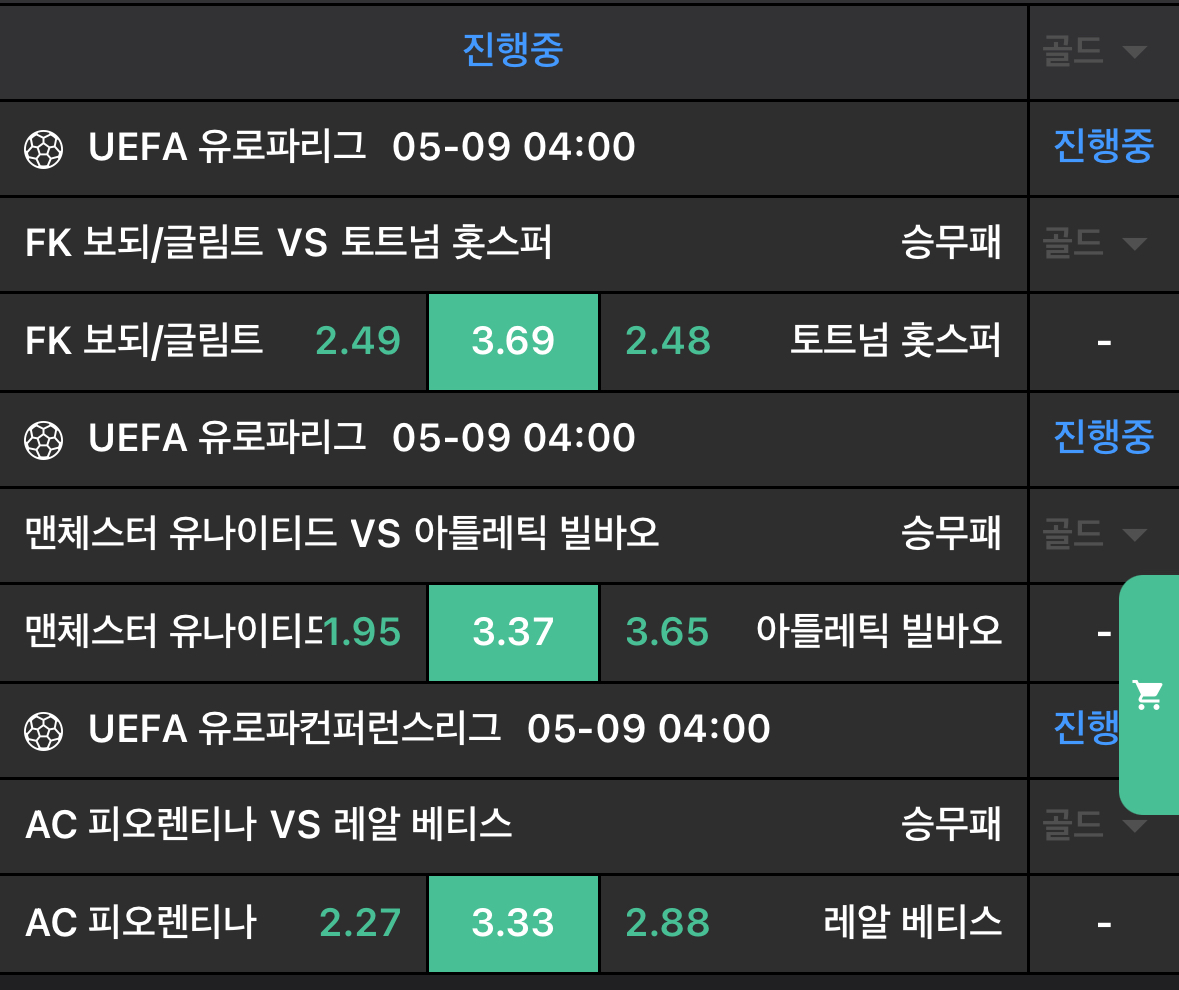Click soccer ball icon for Bodø/Glimt match
Image resolution: width=1179 pixels, height=990 pixels.
tap(43, 149)
